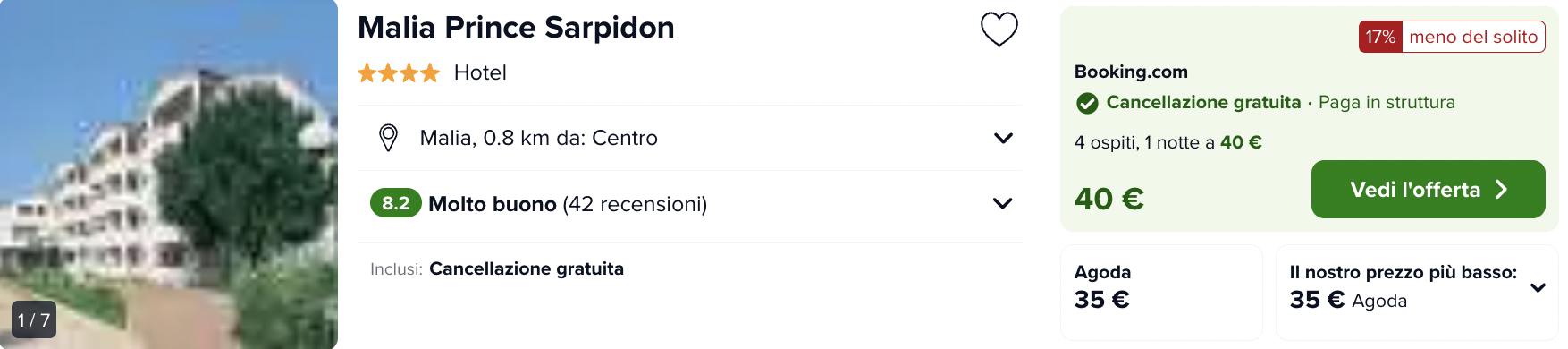Click the green free-cancellation checkmark icon

[1087, 103]
